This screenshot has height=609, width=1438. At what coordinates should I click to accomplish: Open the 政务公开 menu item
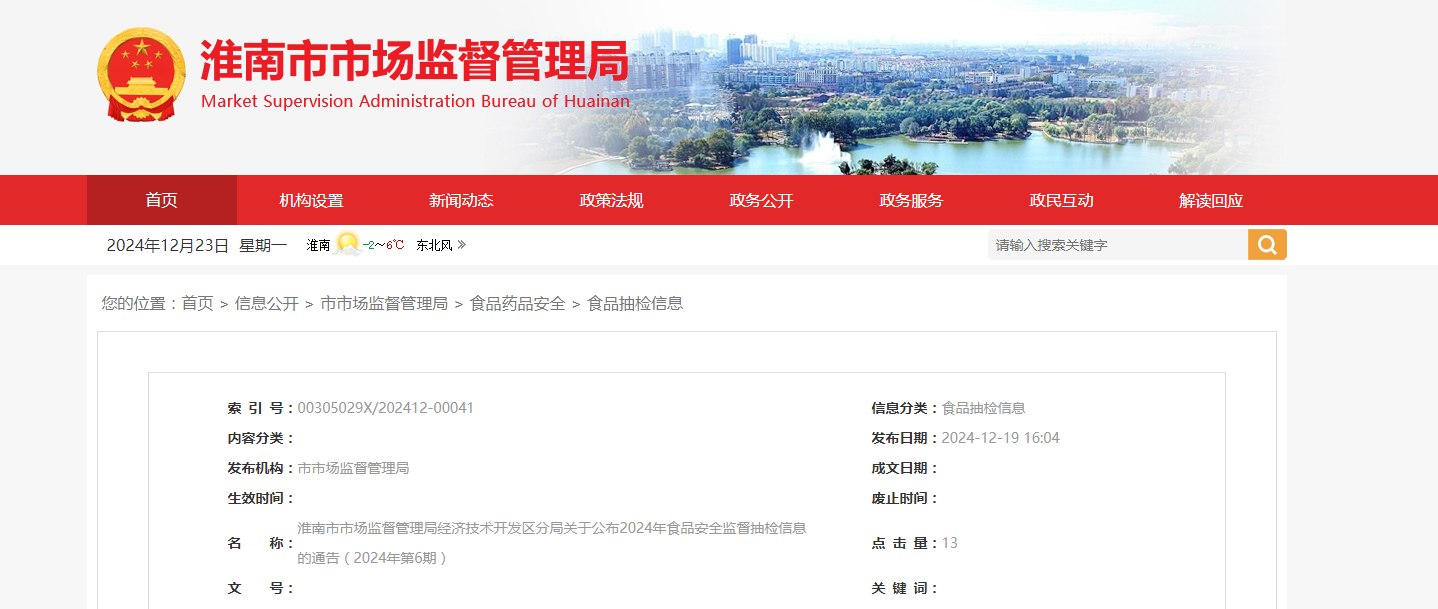tap(761, 200)
